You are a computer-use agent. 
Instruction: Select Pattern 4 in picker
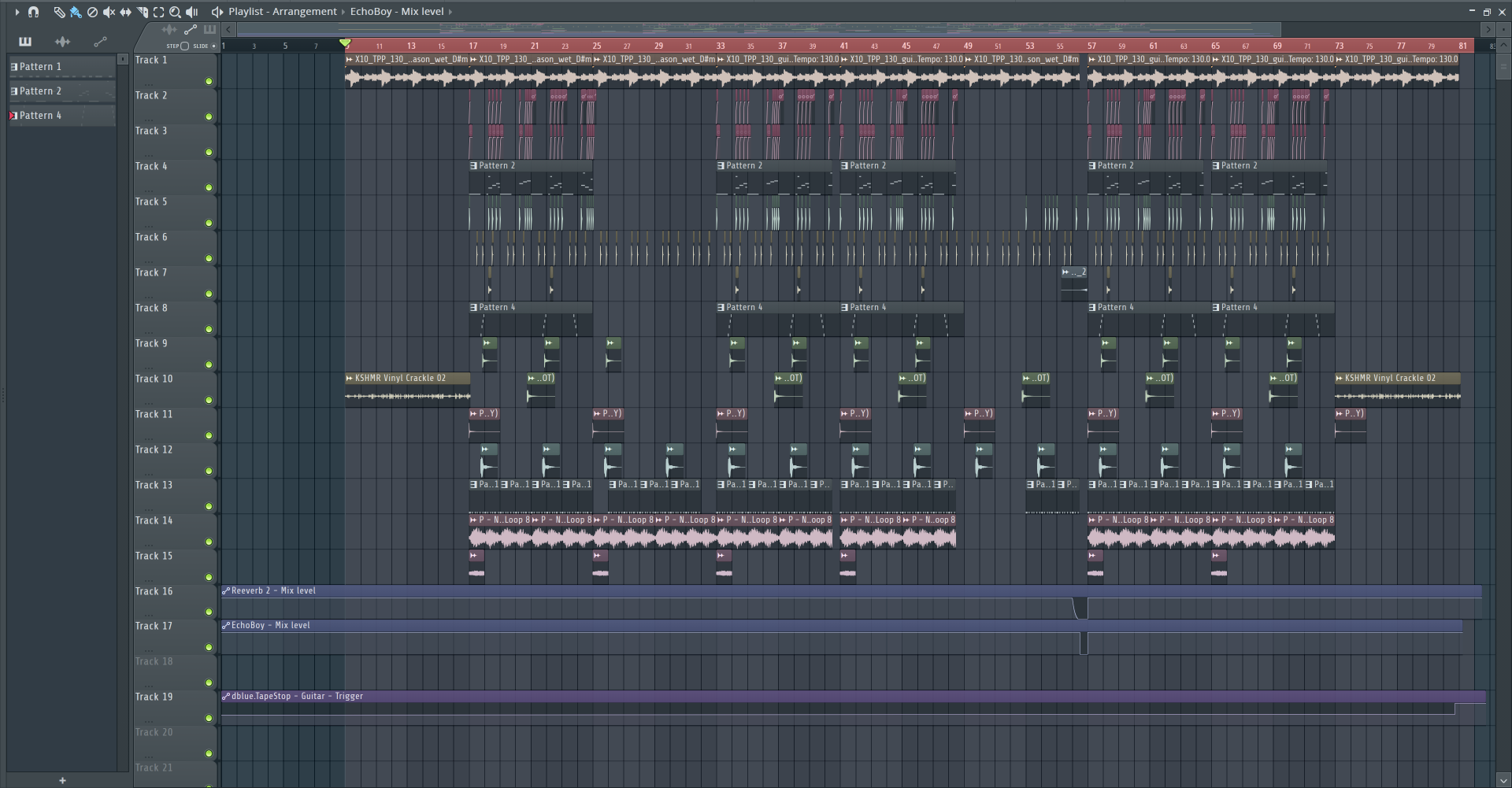pyautogui.click(x=62, y=116)
